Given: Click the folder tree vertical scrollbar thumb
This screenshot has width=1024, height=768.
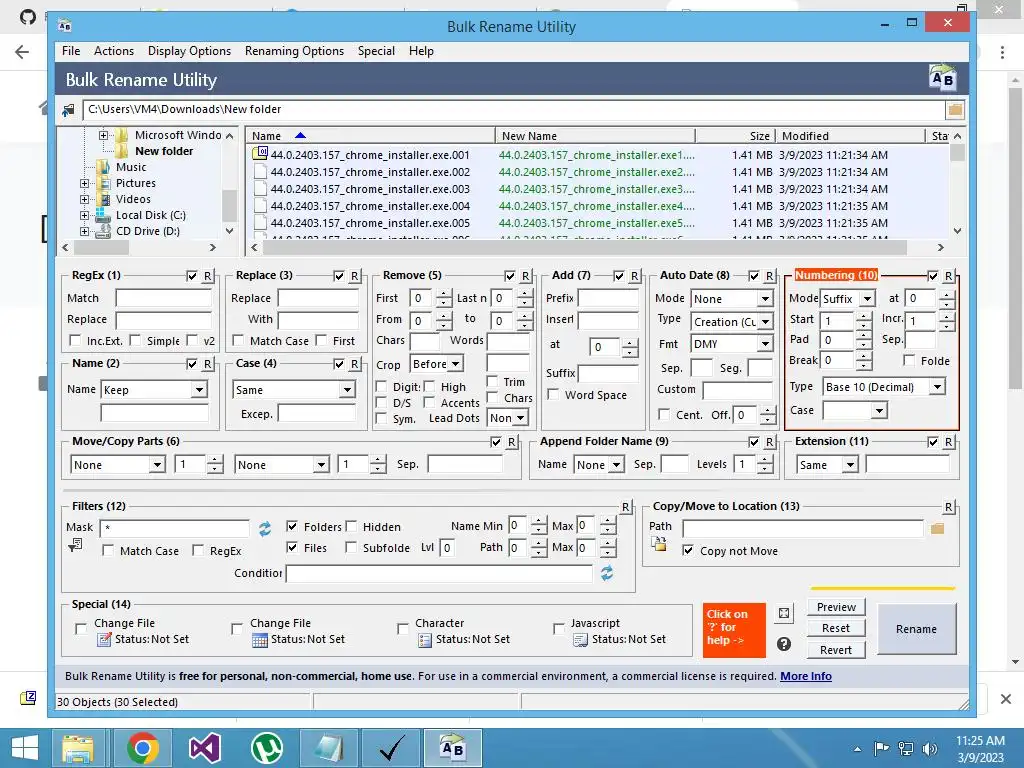Looking at the screenshot, I should [229, 206].
